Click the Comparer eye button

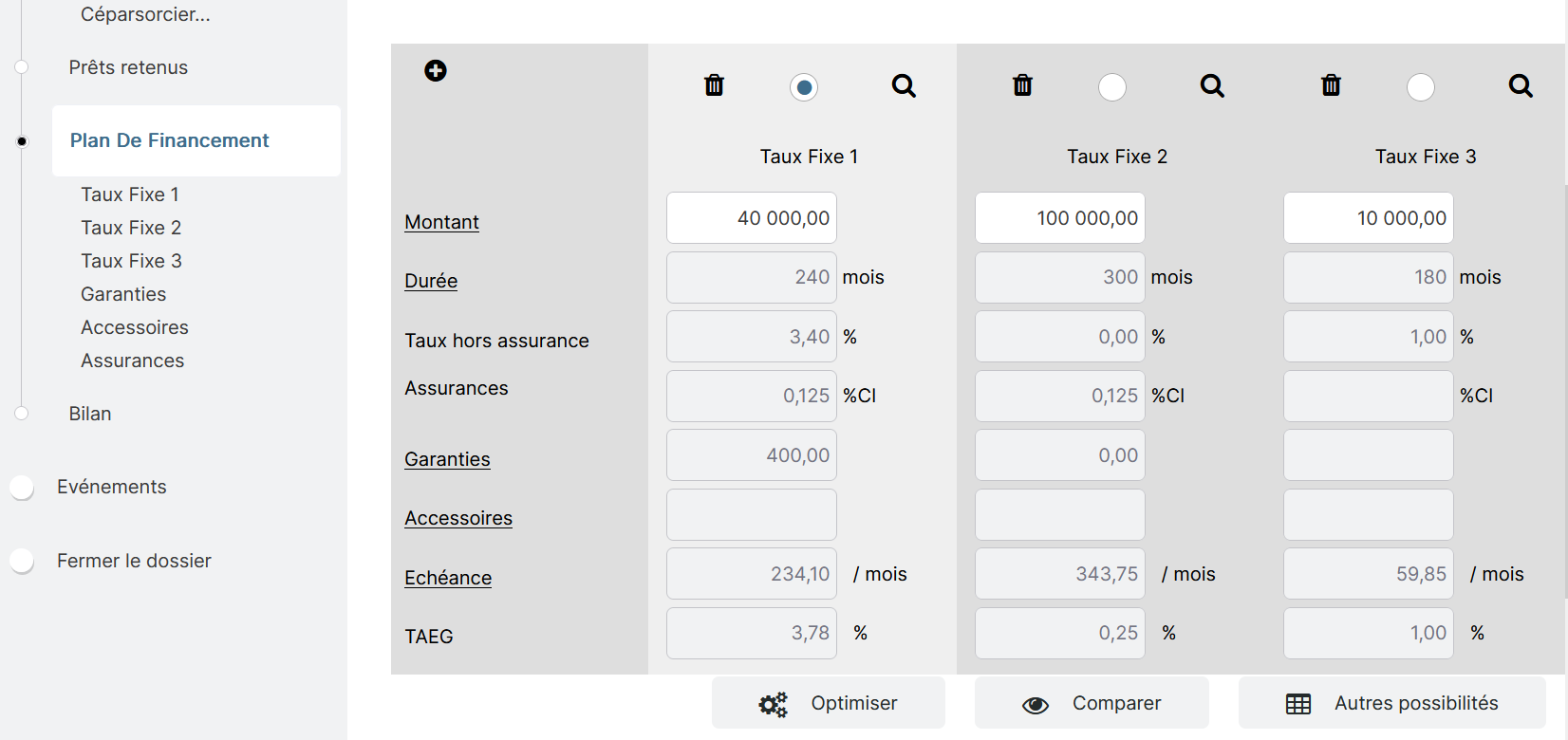click(x=1092, y=703)
